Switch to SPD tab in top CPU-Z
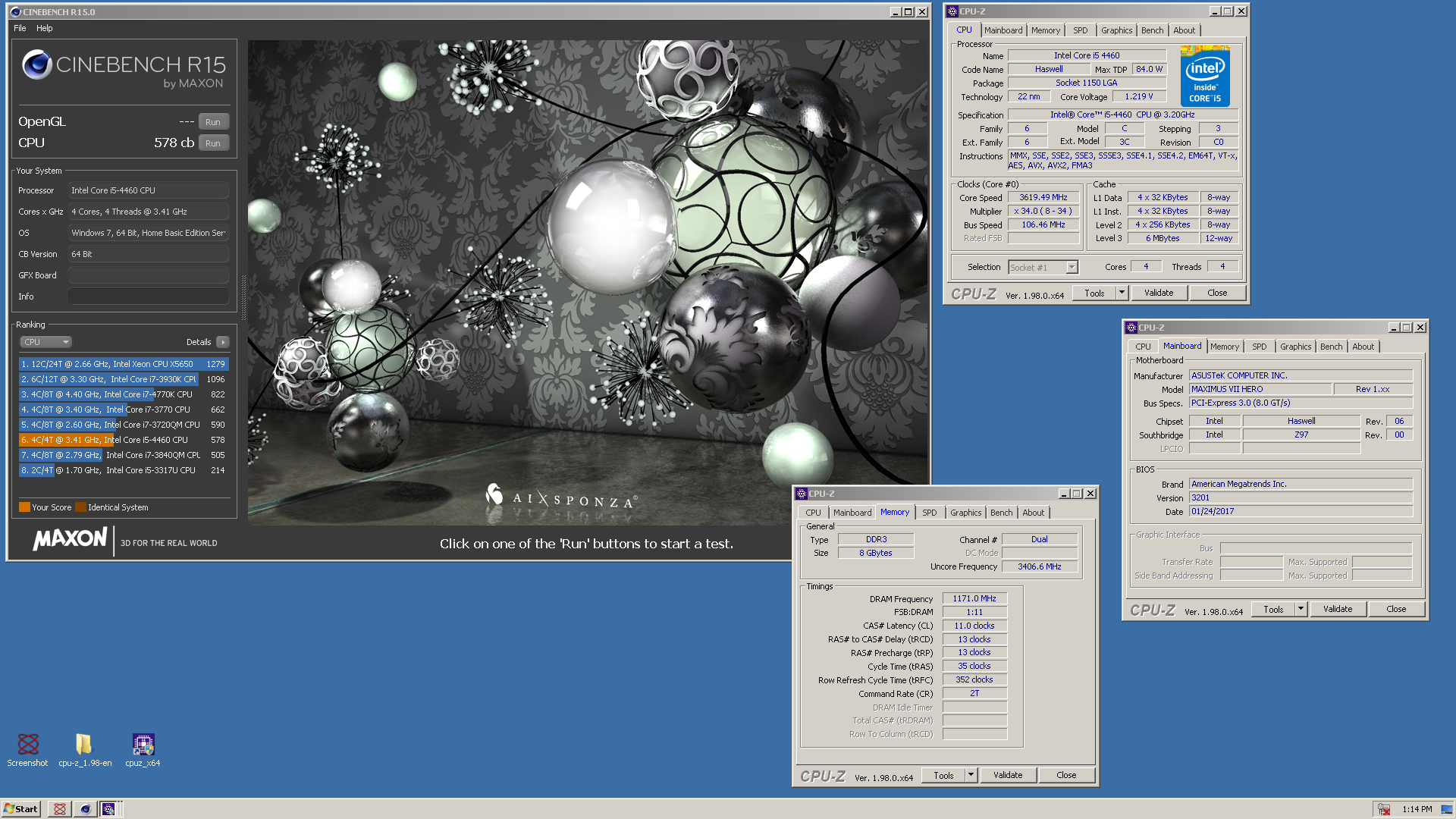The image size is (1456, 819). click(x=1081, y=30)
